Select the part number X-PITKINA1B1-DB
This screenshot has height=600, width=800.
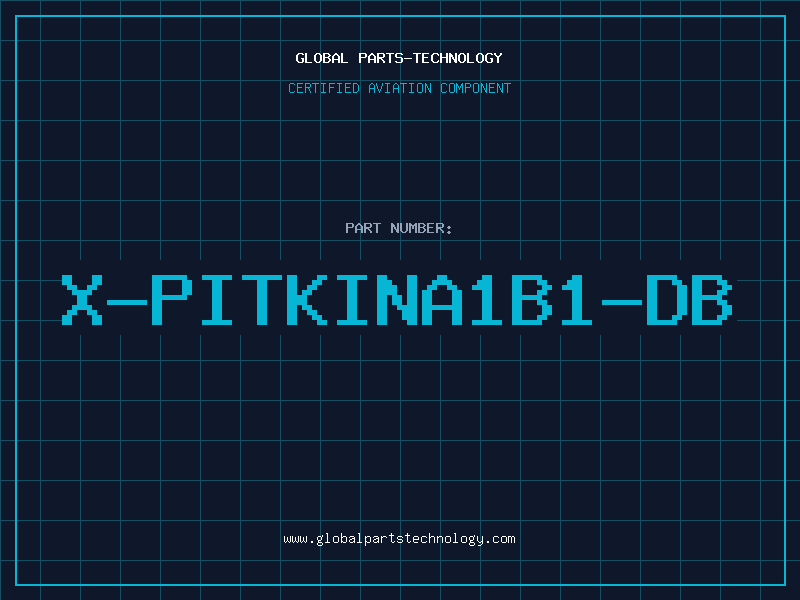tap(397, 300)
